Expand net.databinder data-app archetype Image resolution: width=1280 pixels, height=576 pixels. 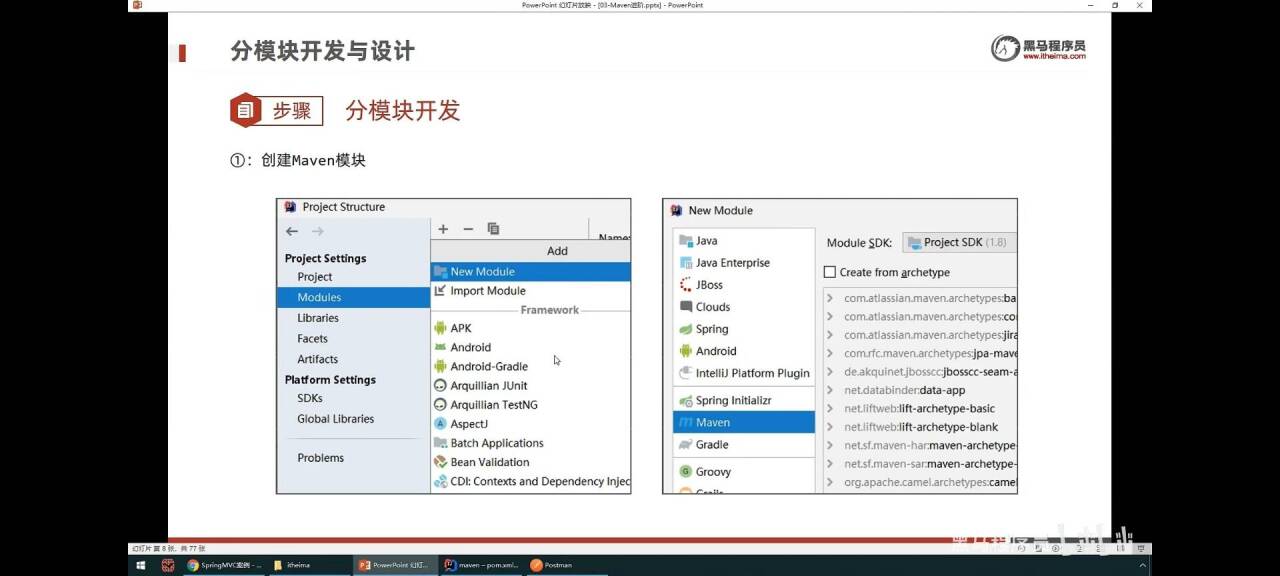[830, 390]
